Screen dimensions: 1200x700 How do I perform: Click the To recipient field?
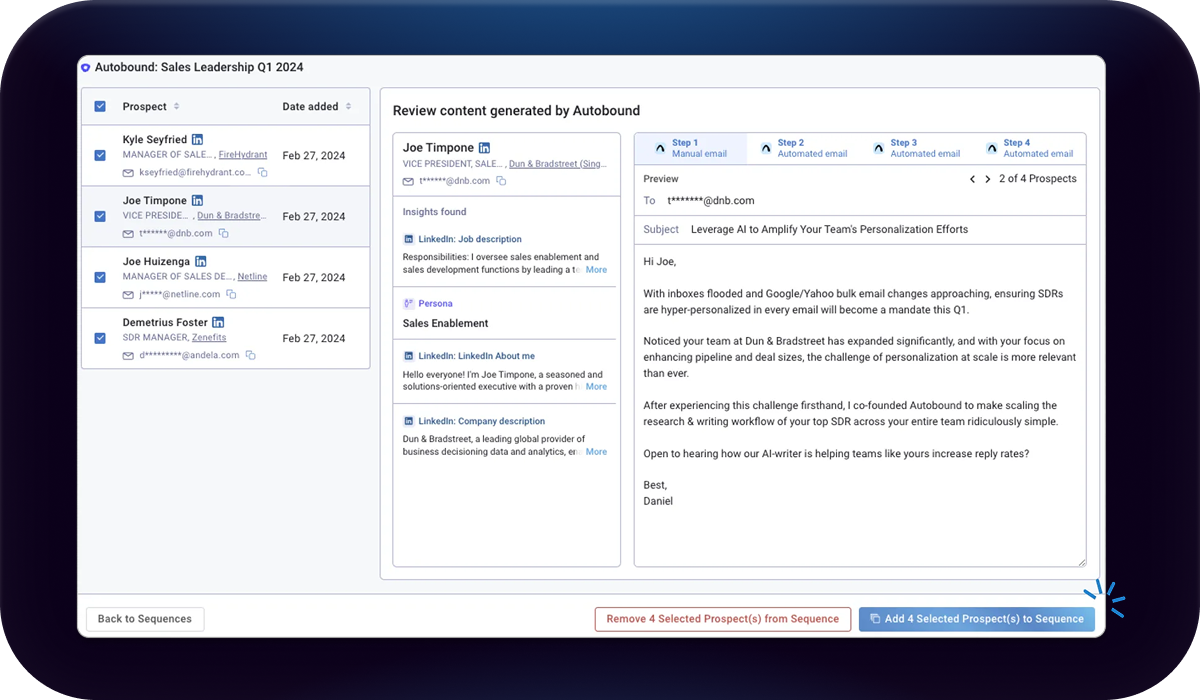click(860, 201)
